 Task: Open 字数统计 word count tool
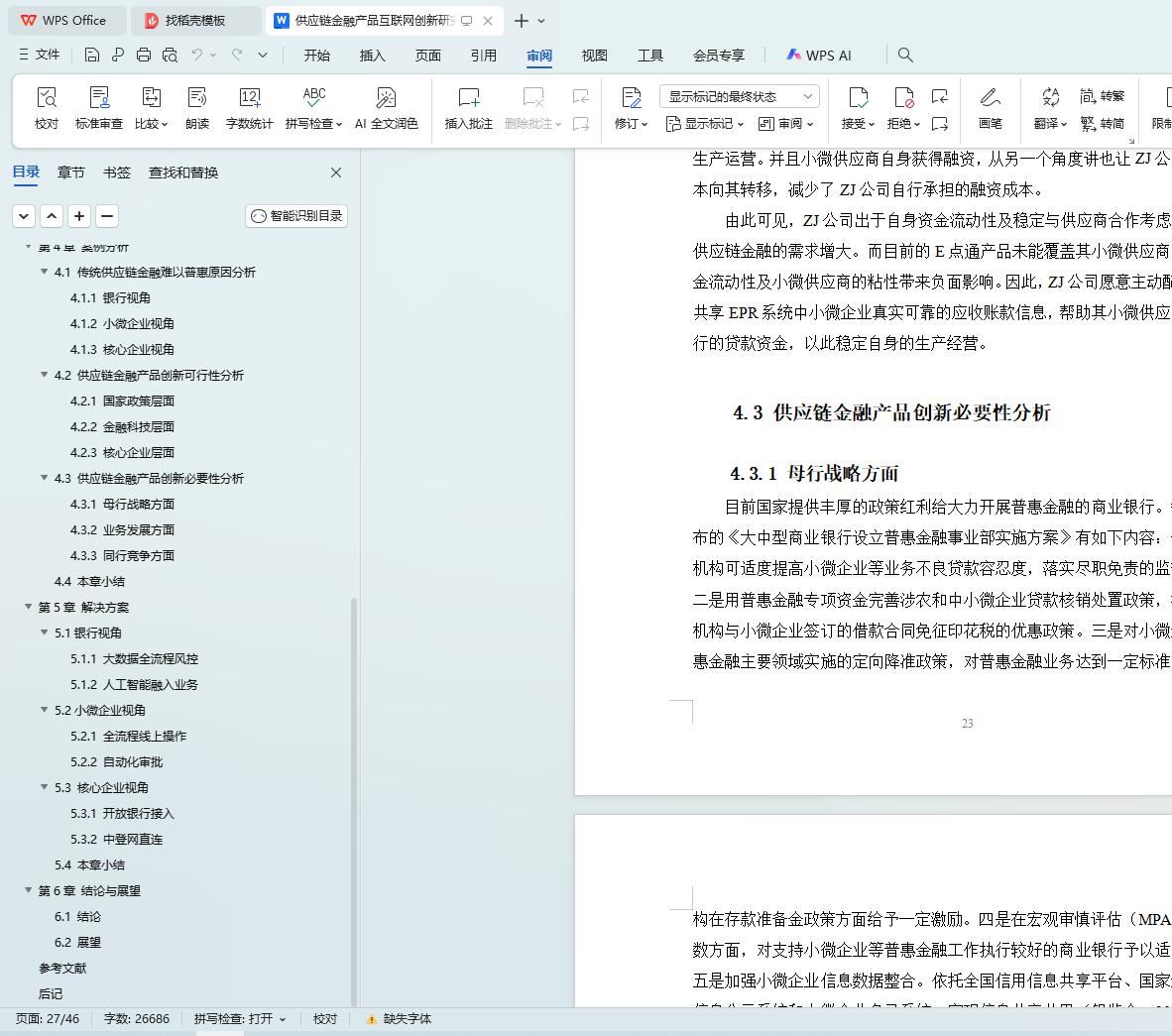(249, 108)
